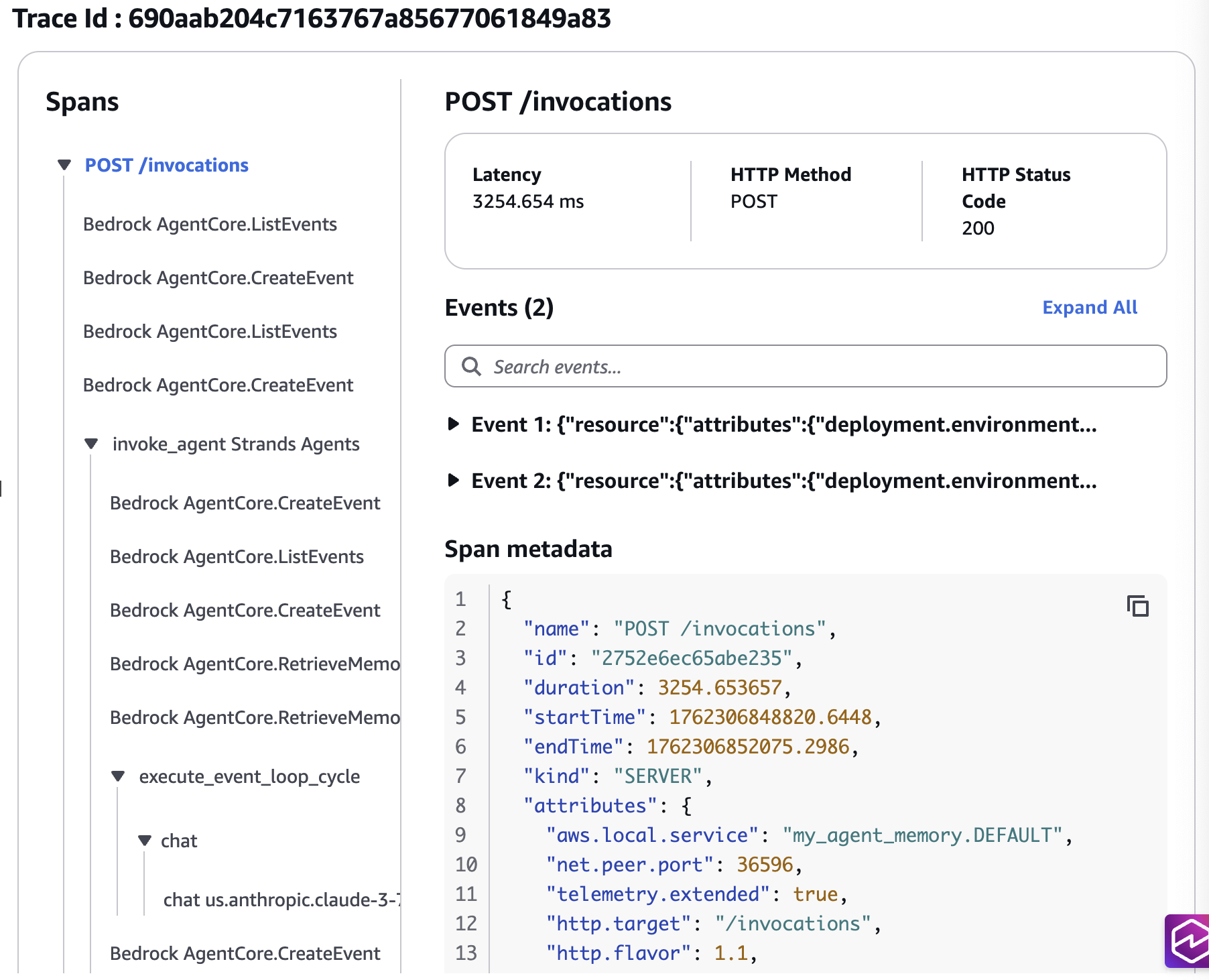Click the magnifier icon in the events search bar
Image resolution: width=1209 pixels, height=980 pixels.
[x=472, y=366]
